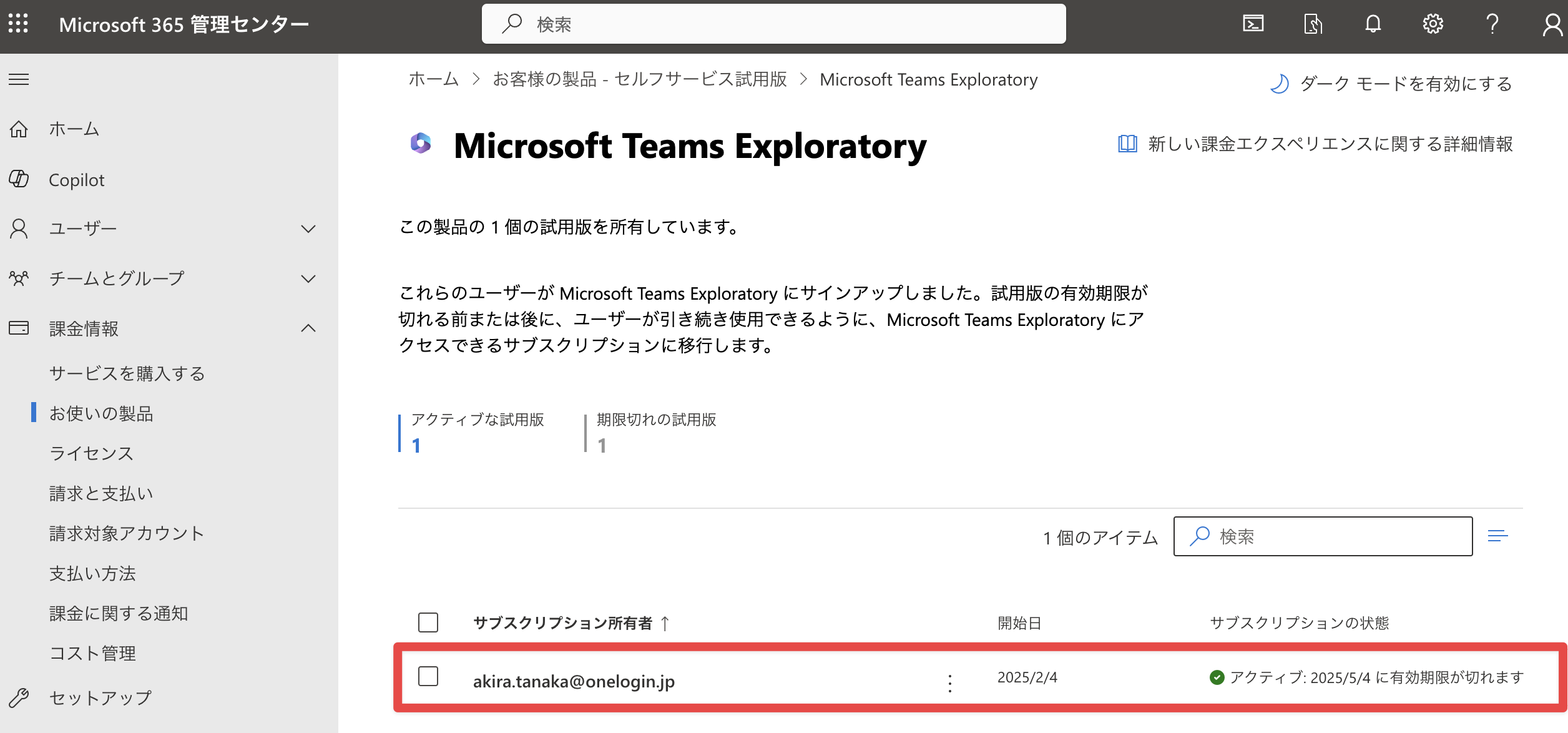Sort by サブスクリプション所有者 column header
Image resolution: width=1568 pixels, height=733 pixels.
coord(562,622)
